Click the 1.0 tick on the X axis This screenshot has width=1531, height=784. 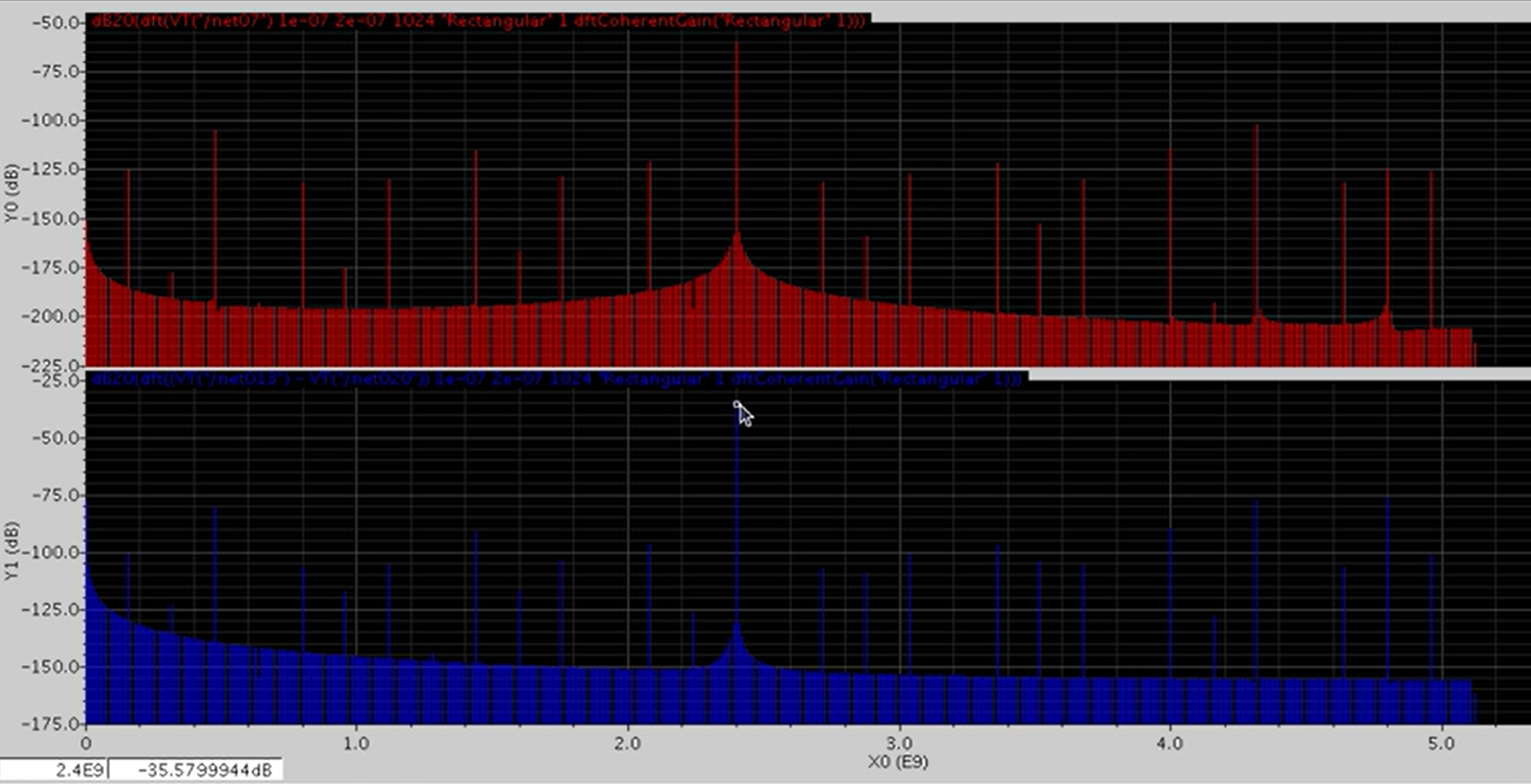(x=356, y=743)
